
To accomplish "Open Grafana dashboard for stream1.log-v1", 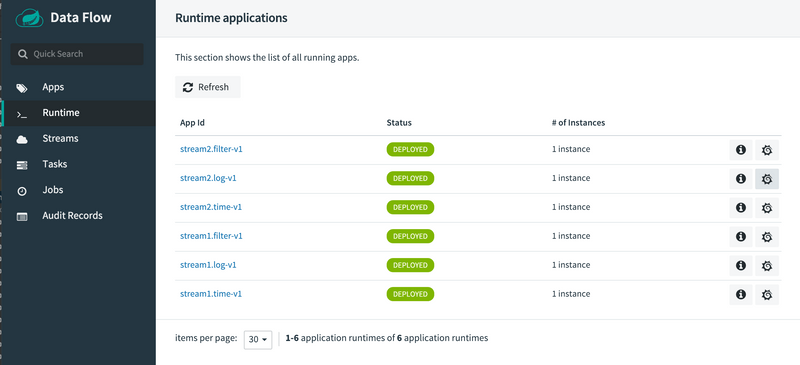I will (767, 265).
